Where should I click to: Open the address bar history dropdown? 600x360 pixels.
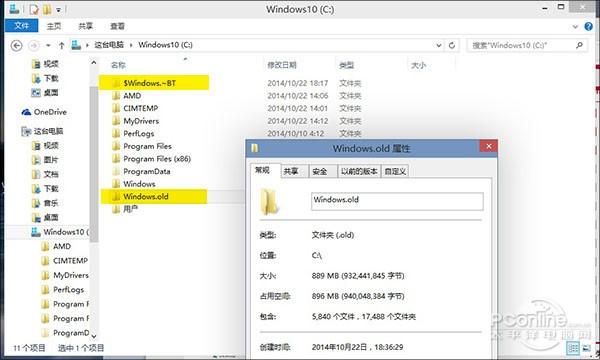[x=439, y=45]
